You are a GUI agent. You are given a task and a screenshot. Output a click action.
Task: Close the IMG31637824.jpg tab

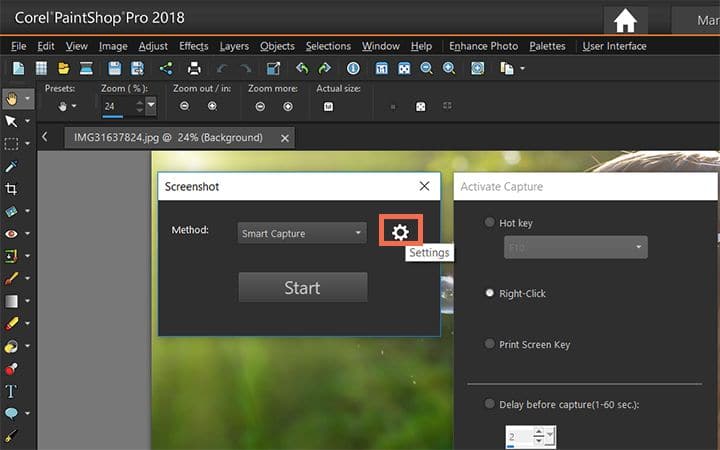click(285, 138)
